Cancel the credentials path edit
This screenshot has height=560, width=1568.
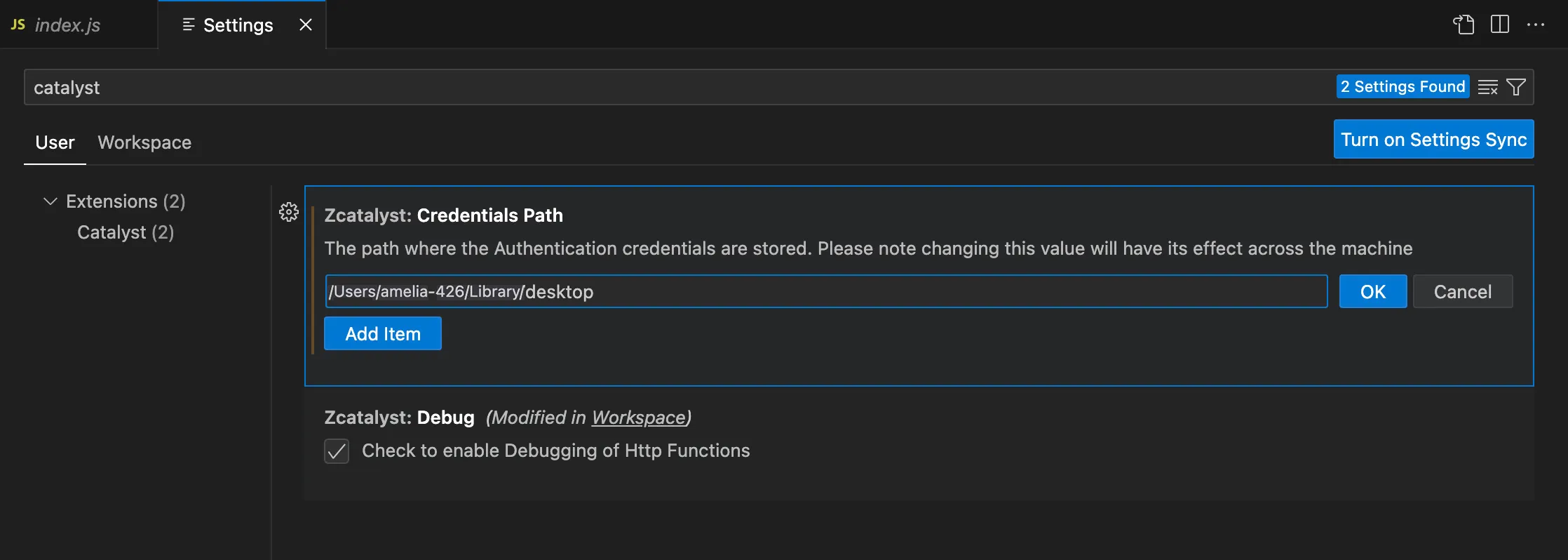[x=1463, y=291]
